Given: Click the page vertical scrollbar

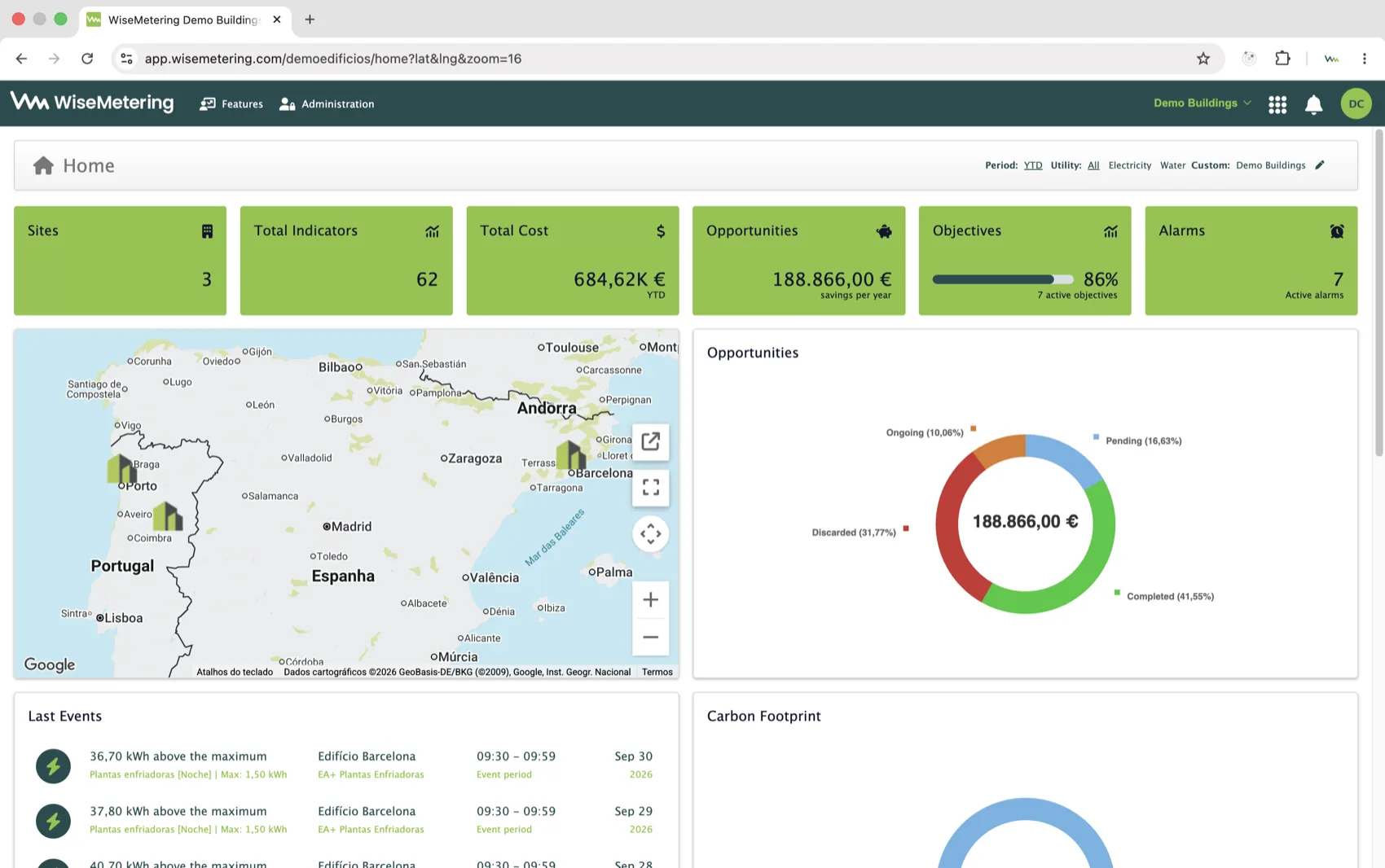Looking at the screenshot, I should point(1378,293).
